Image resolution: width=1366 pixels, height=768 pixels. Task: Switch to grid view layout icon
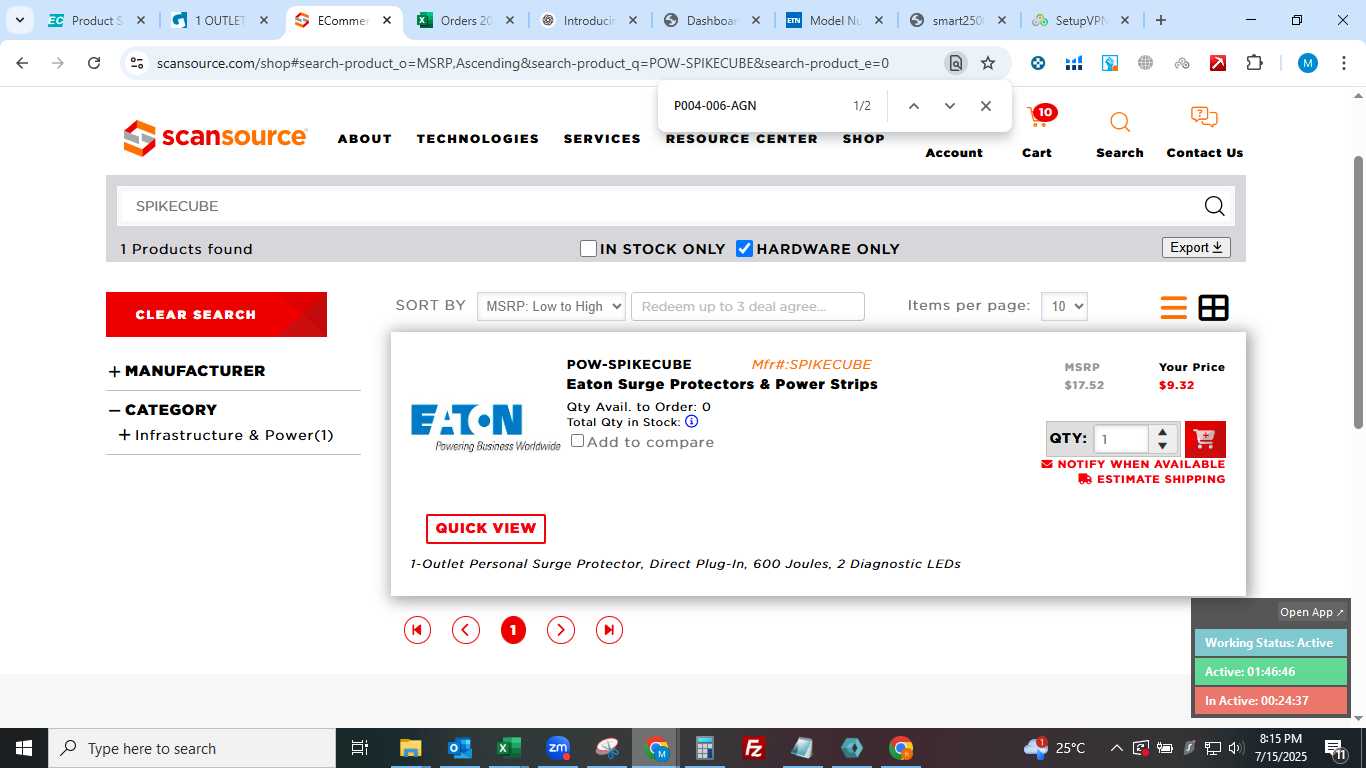[x=1214, y=308]
